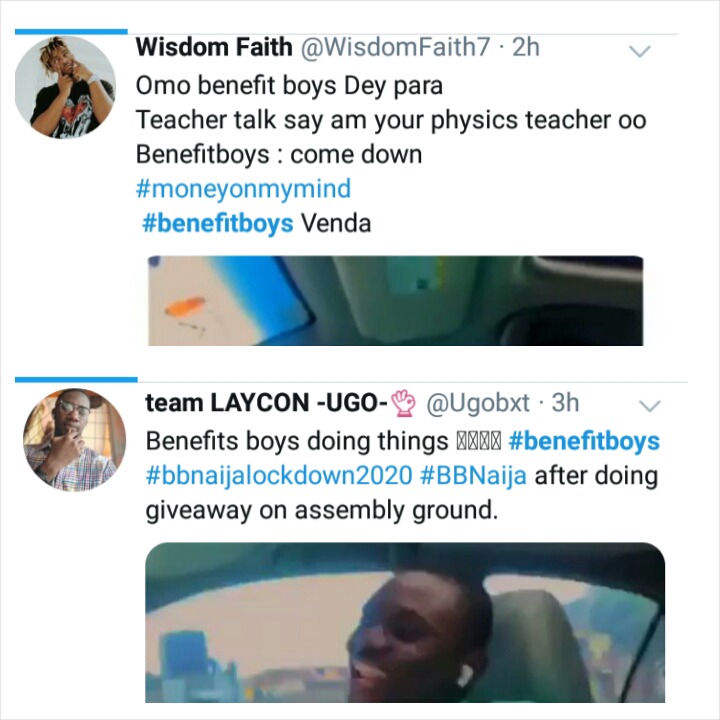The image size is (720, 720).
Task: Expand options chevron on team LAYCON tweet
Action: point(649,405)
